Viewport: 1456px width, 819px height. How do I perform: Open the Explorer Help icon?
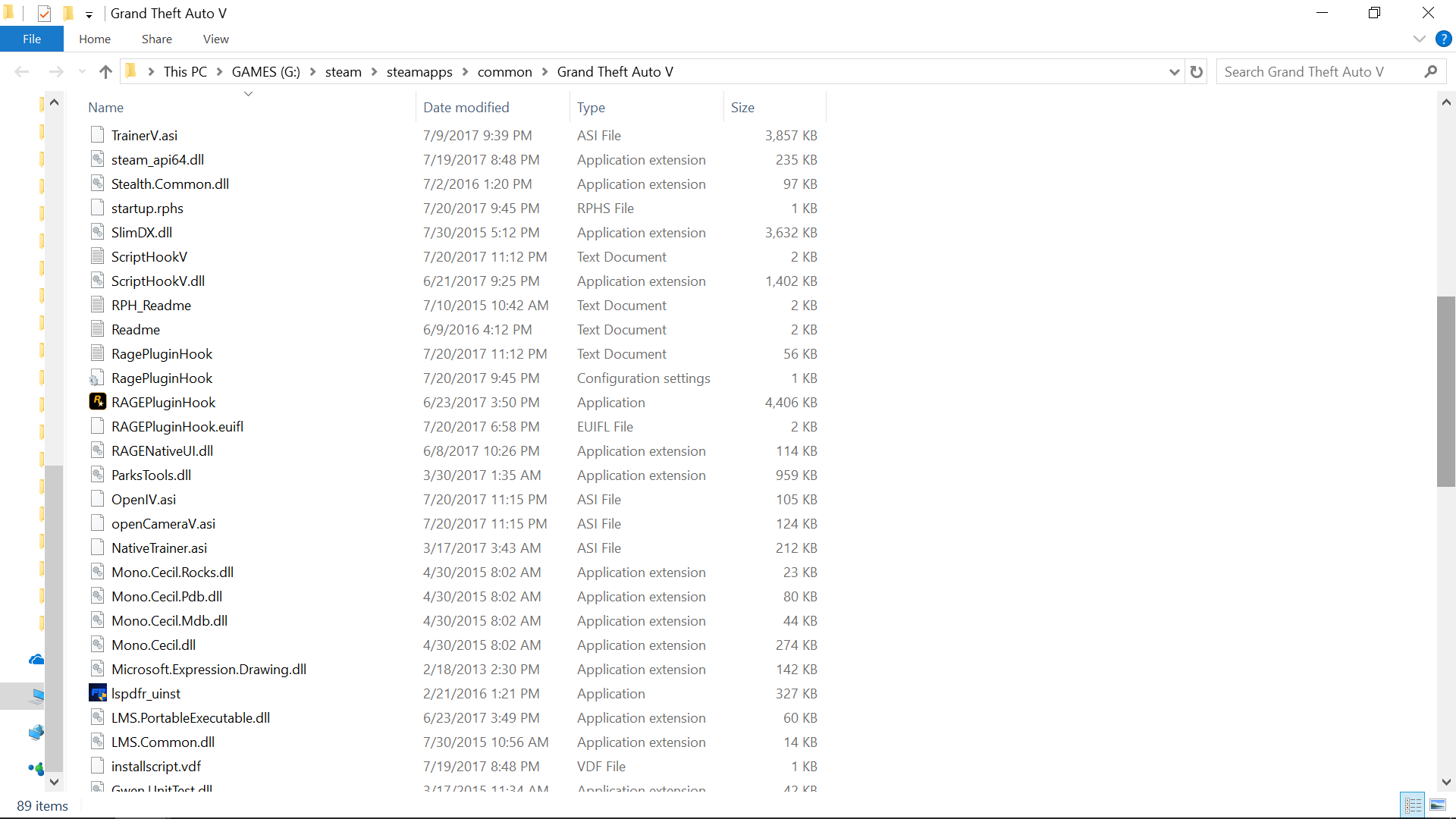[x=1443, y=39]
